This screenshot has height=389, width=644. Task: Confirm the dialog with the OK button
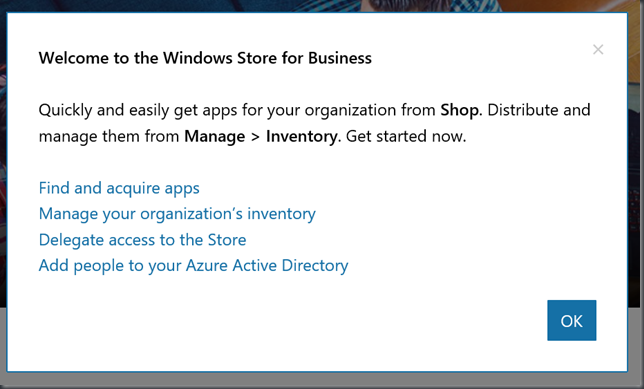coord(571,320)
